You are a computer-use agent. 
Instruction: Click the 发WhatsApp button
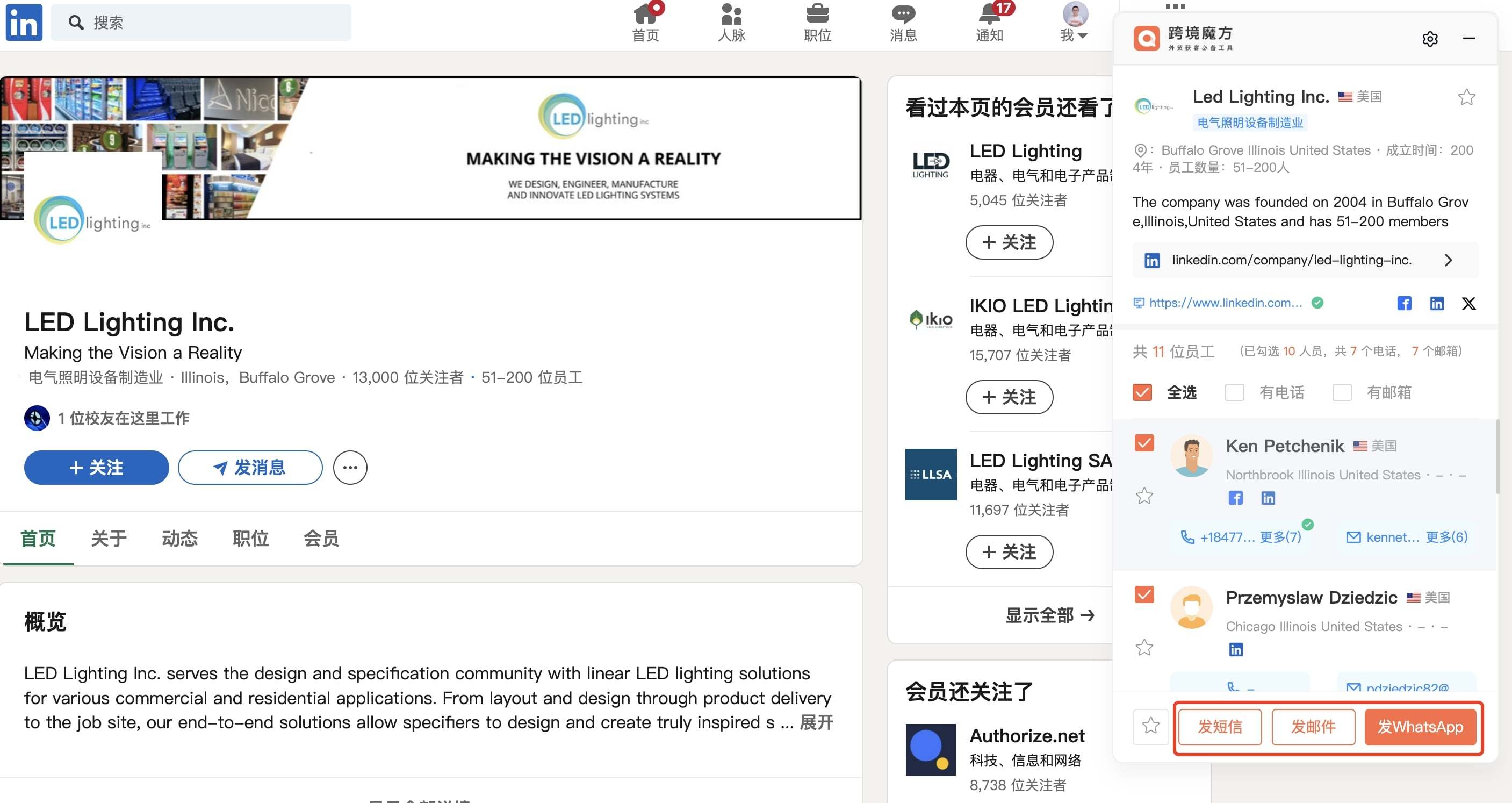point(1420,727)
